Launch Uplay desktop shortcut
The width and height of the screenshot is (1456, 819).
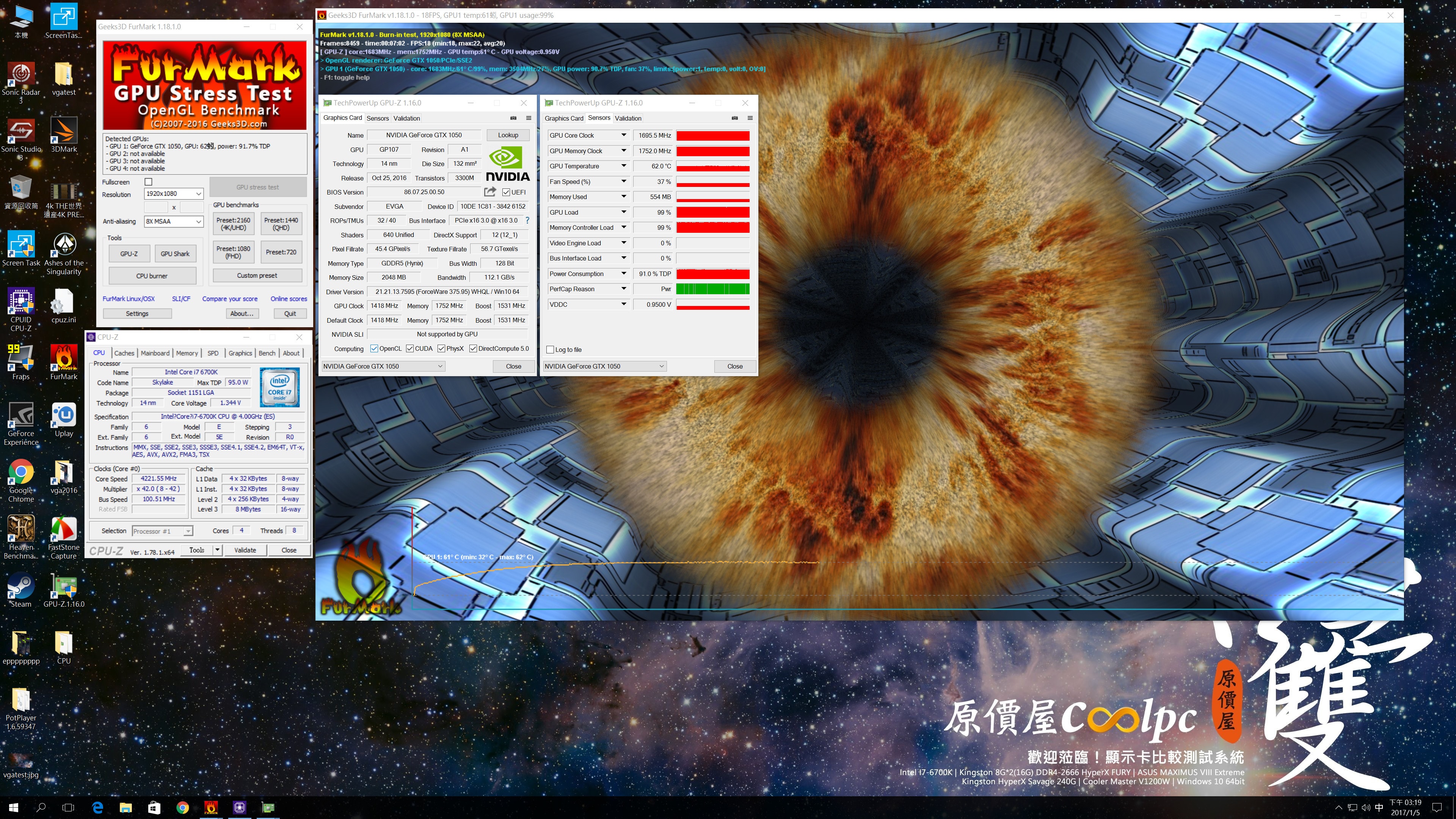click(64, 420)
